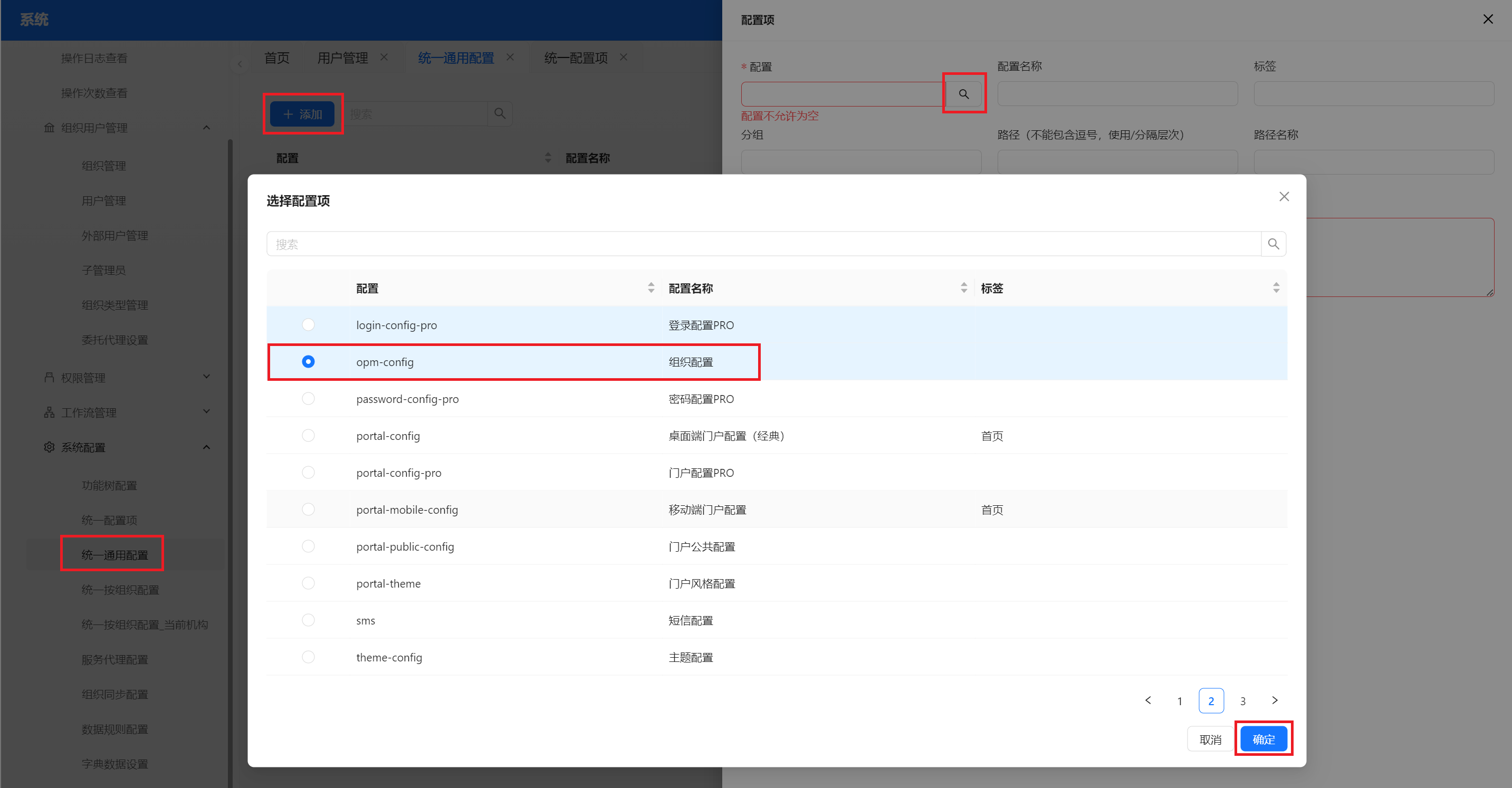
Task: Select the opm-config radio button
Action: click(x=308, y=361)
